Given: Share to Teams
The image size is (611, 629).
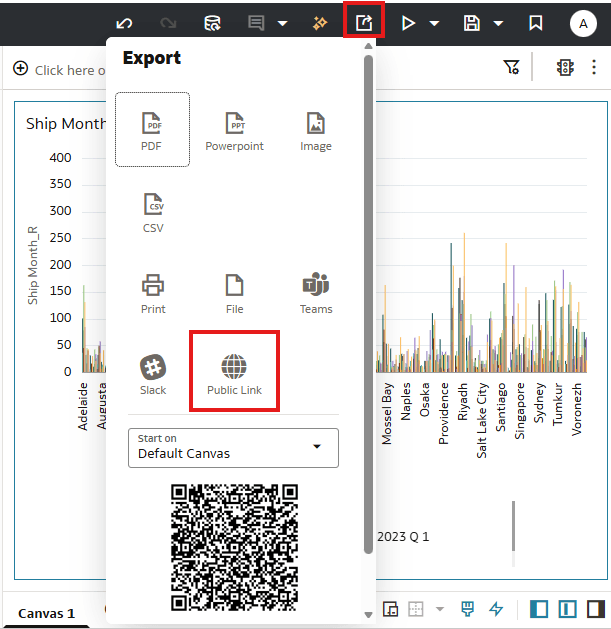Looking at the screenshot, I should point(316,293).
